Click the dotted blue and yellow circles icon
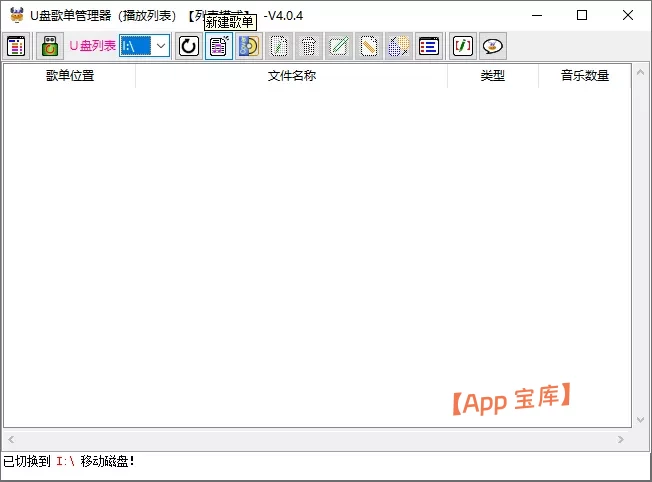The width and height of the screenshot is (652, 482). tap(398, 46)
